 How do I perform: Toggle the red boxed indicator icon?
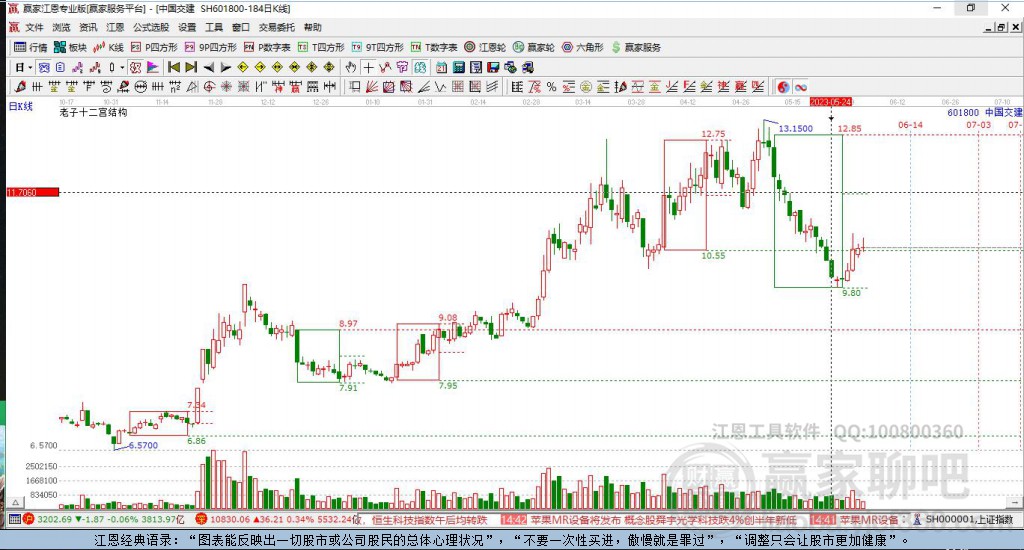click(135, 67)
